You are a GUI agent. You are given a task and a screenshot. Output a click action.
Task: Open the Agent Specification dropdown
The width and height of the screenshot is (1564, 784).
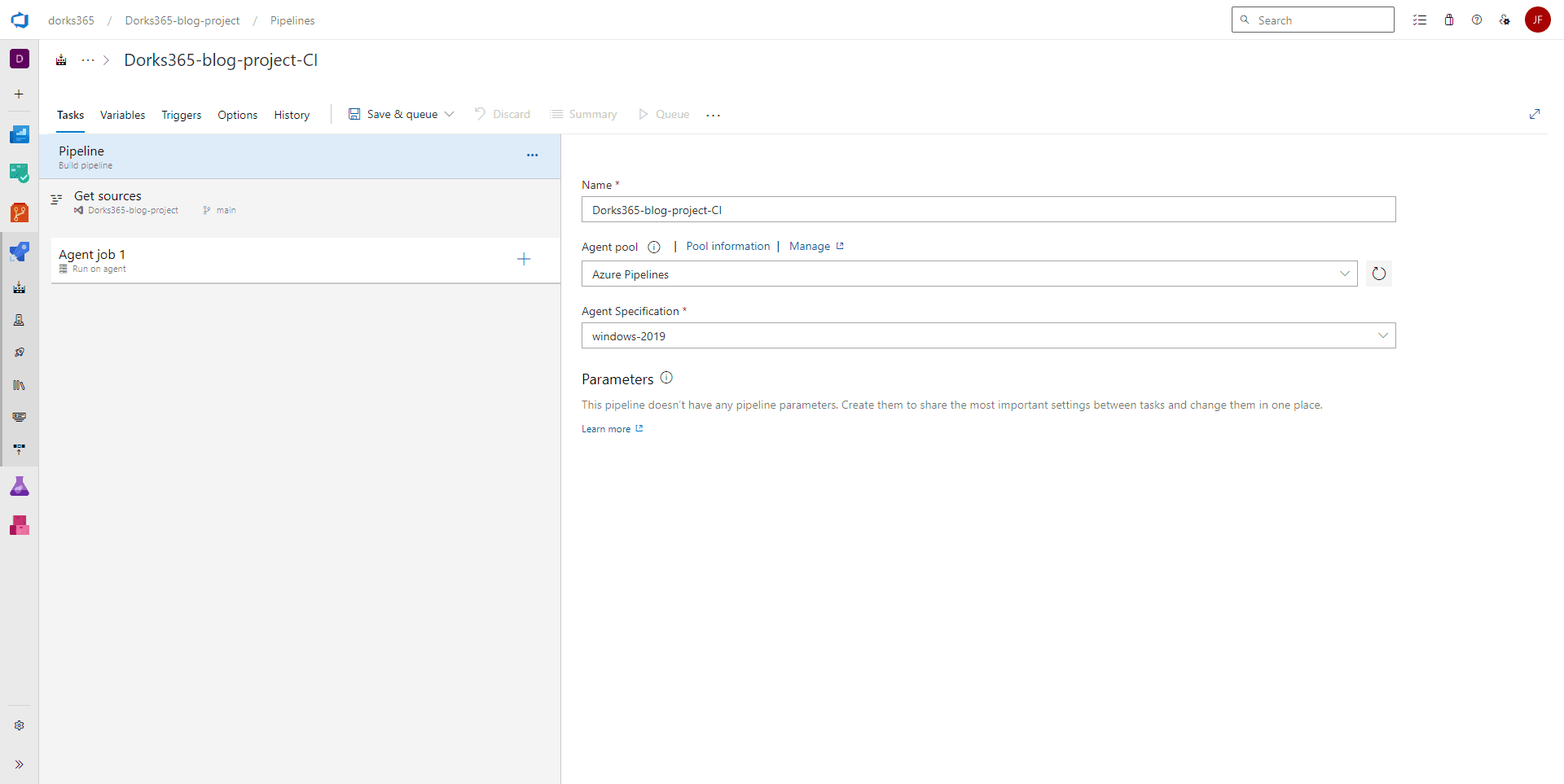click(x=988, y=335)
